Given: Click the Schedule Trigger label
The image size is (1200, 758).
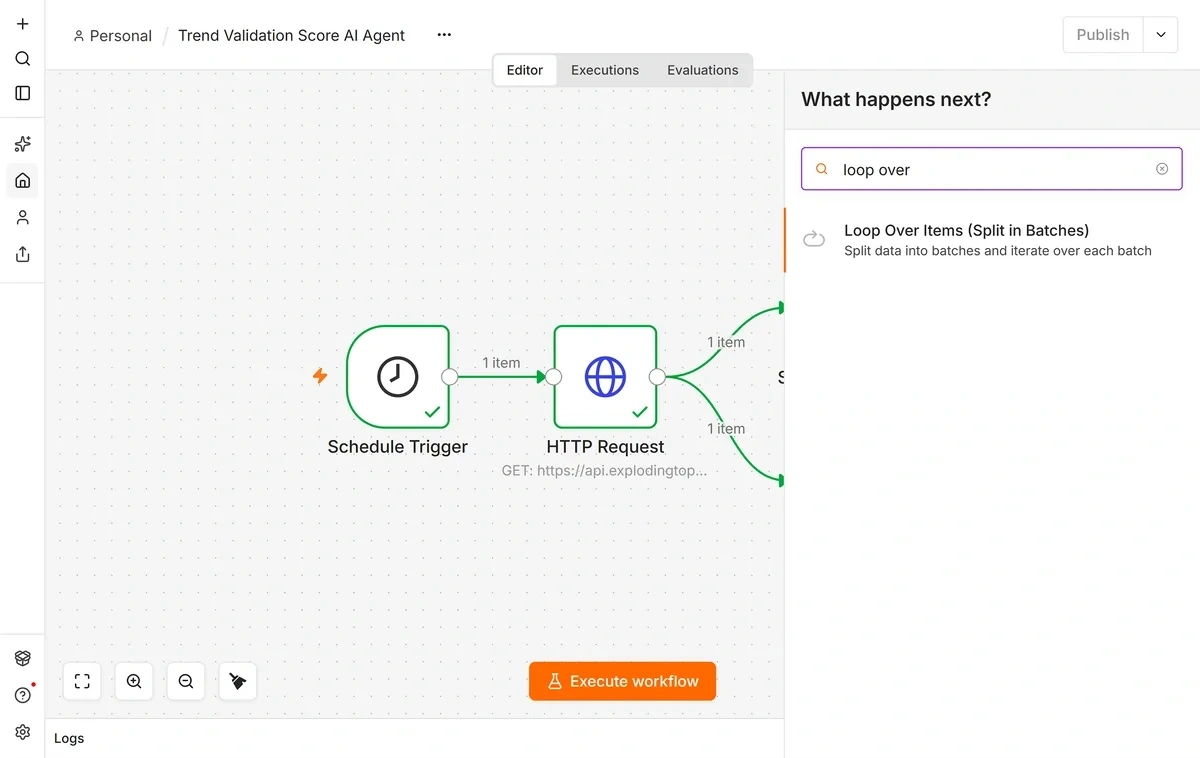Looking at the screenshot, I should (x=398, y=447).
